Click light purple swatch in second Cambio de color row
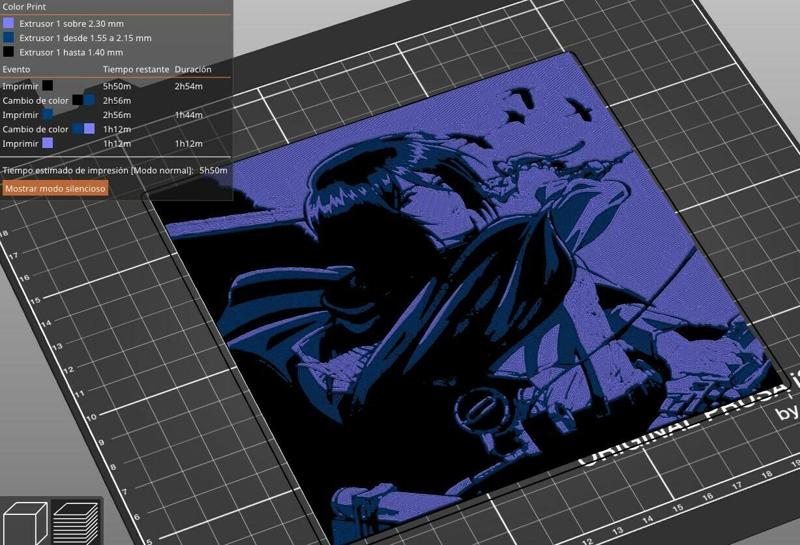 click(89, 129)
